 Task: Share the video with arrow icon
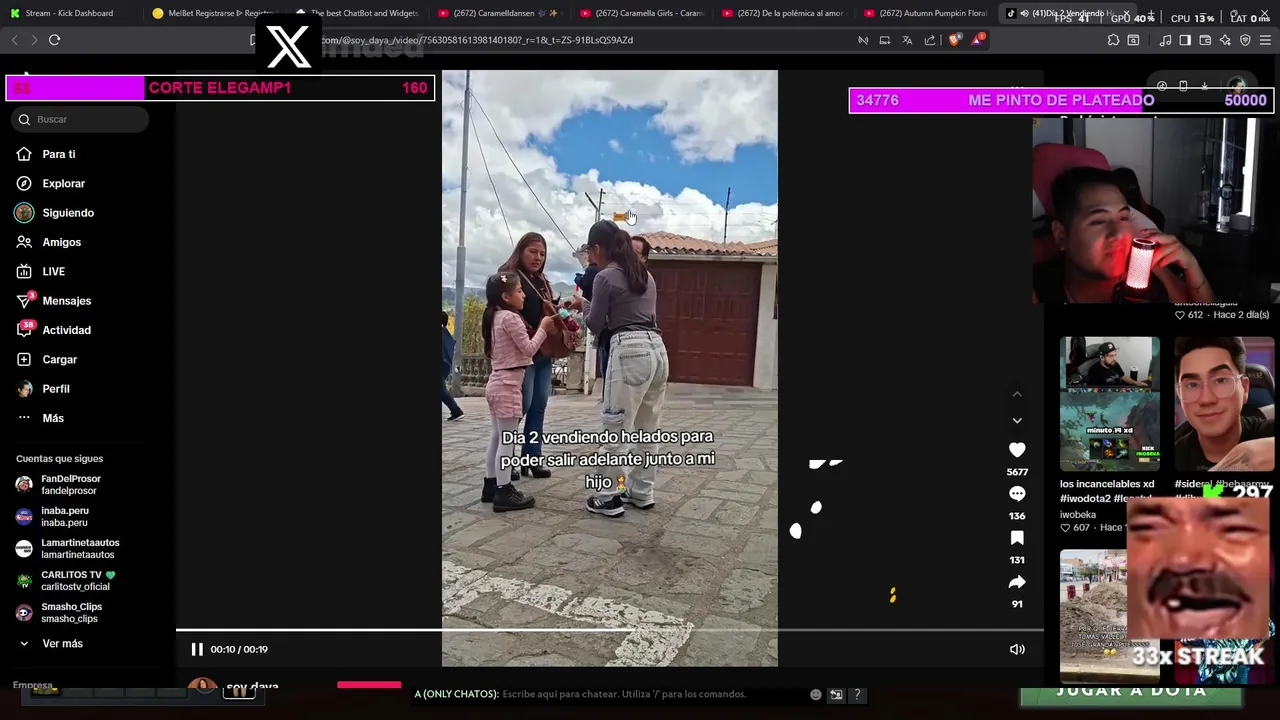pyautogui.click(x=1017, y=582)
